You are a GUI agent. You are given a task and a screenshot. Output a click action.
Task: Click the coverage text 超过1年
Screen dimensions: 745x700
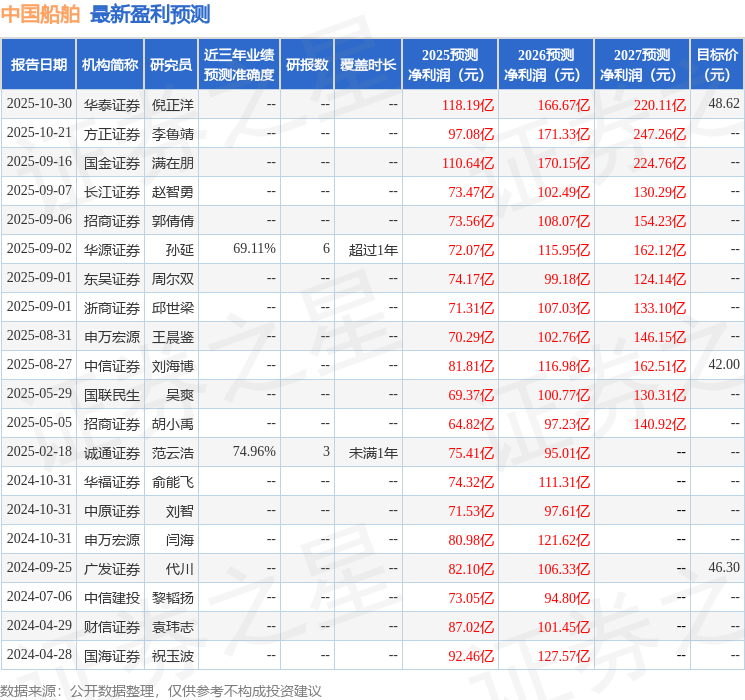(373, 250)
